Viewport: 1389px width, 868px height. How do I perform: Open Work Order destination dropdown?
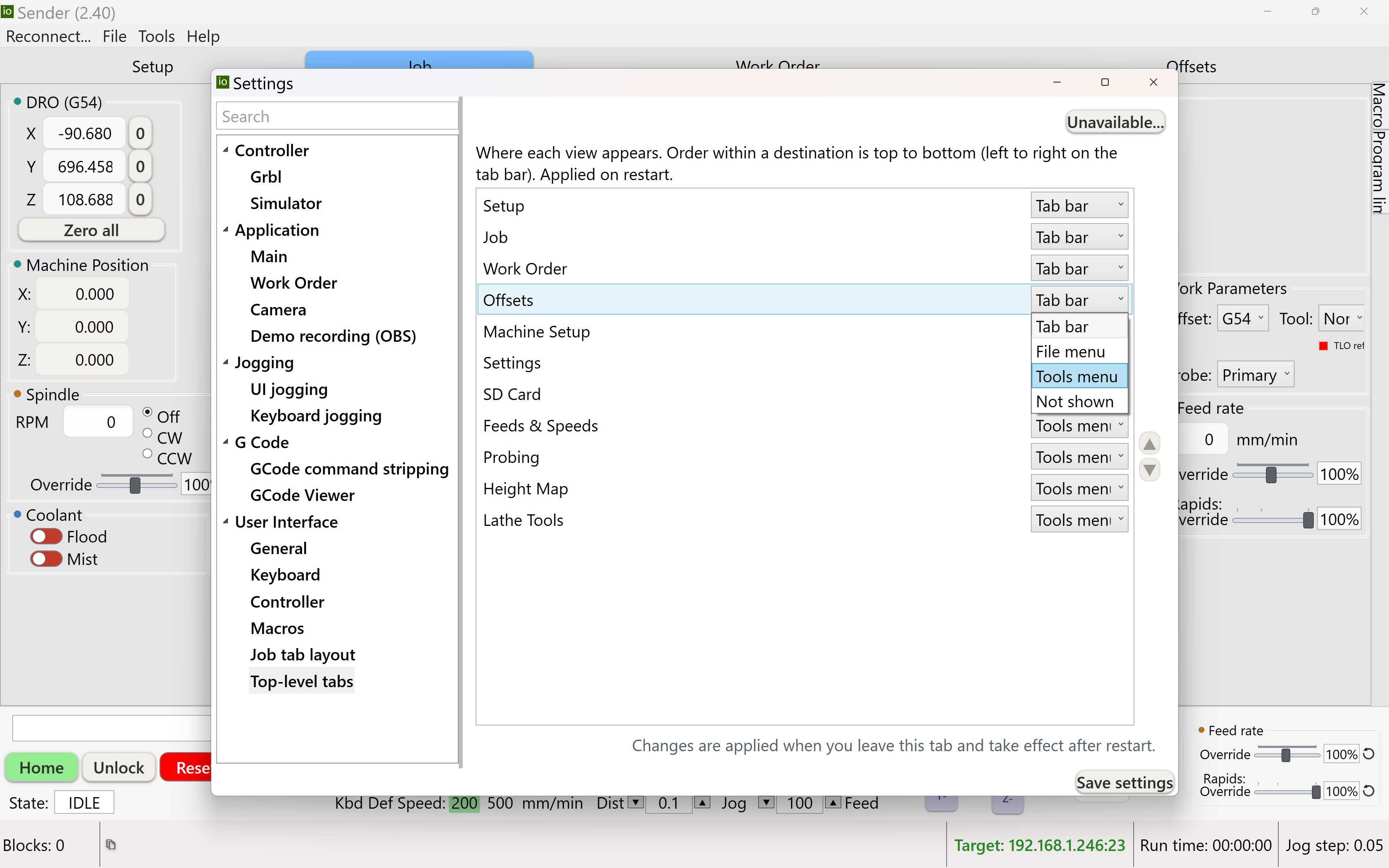tap(1079, 268)
